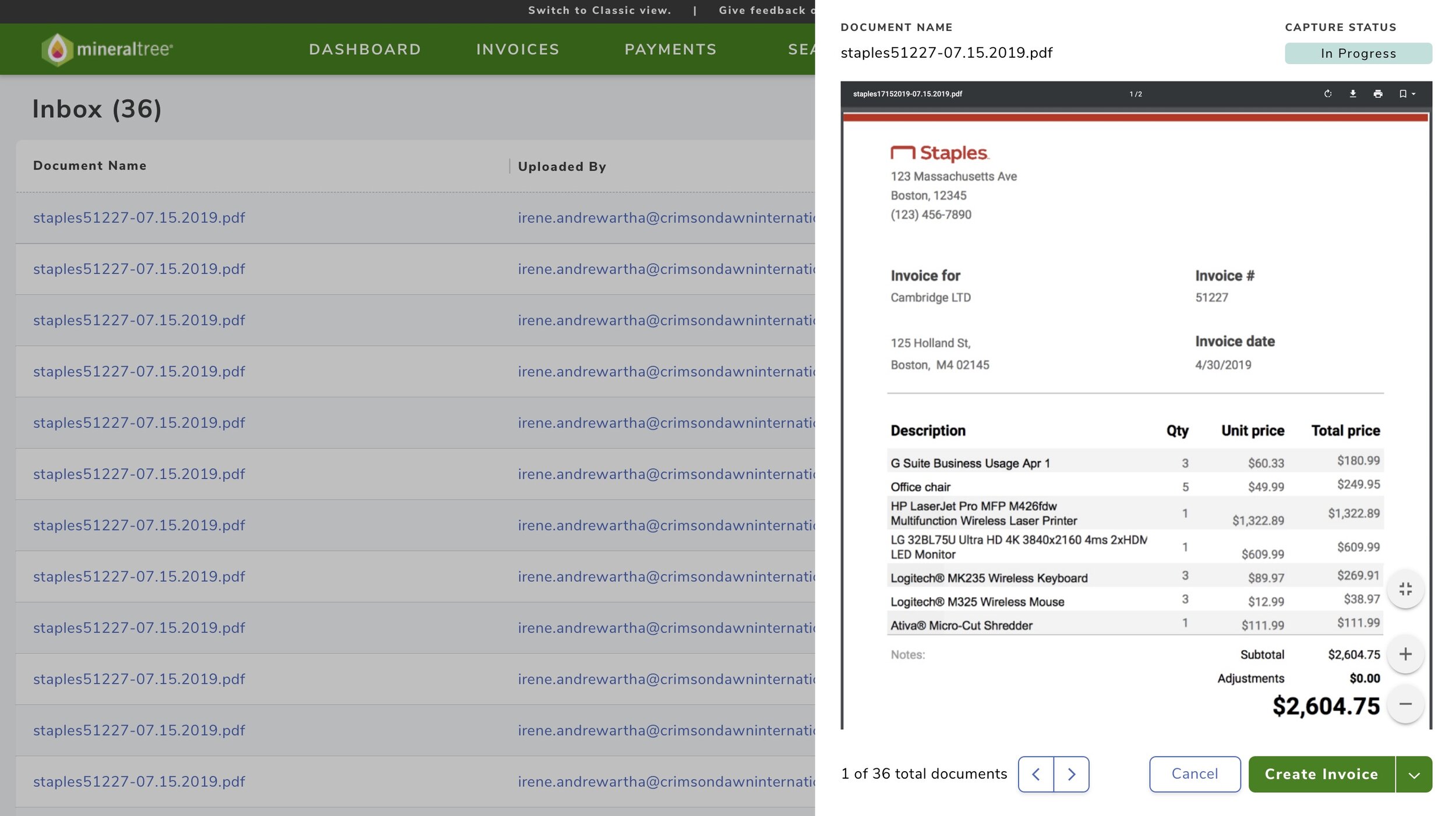
Task: Click the $1,322.89 unit price
Action: pos(1258,521)
